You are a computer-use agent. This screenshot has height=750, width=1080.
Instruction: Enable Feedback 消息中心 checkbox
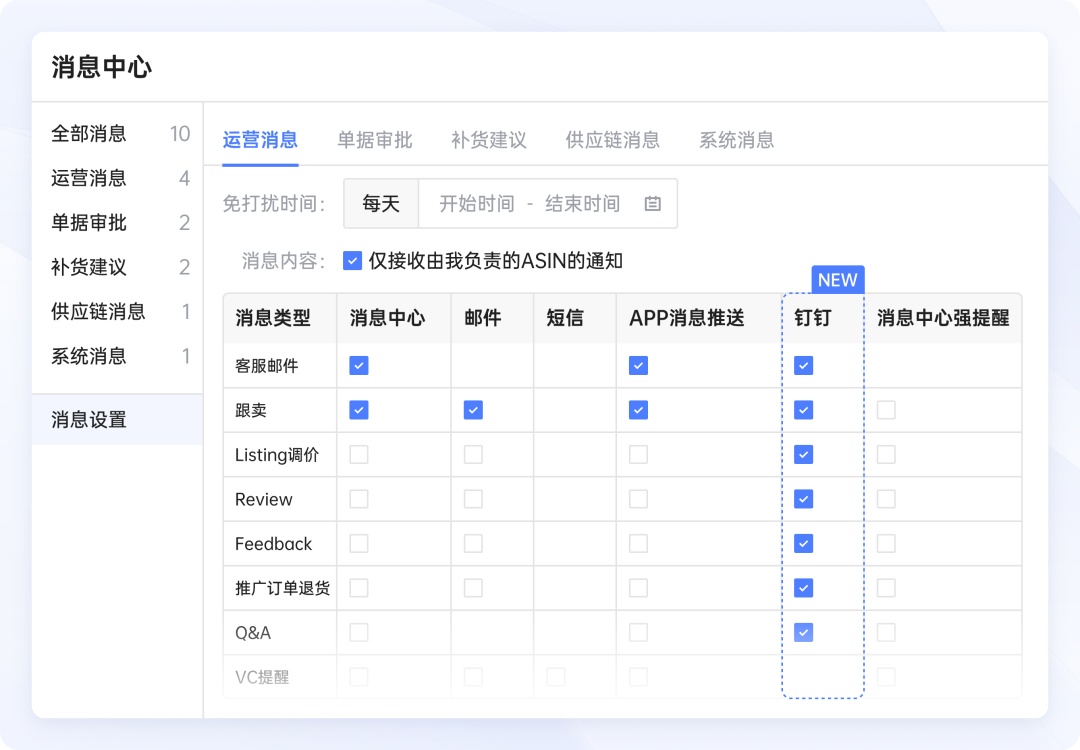click(359, 543)
